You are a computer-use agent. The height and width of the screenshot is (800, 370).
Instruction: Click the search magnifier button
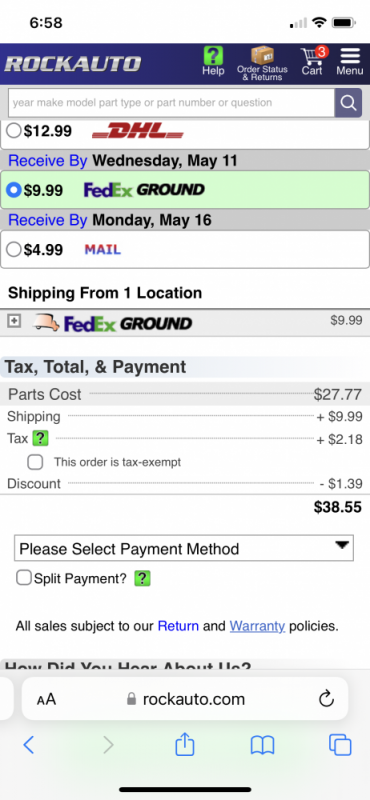tap(348, 103)
